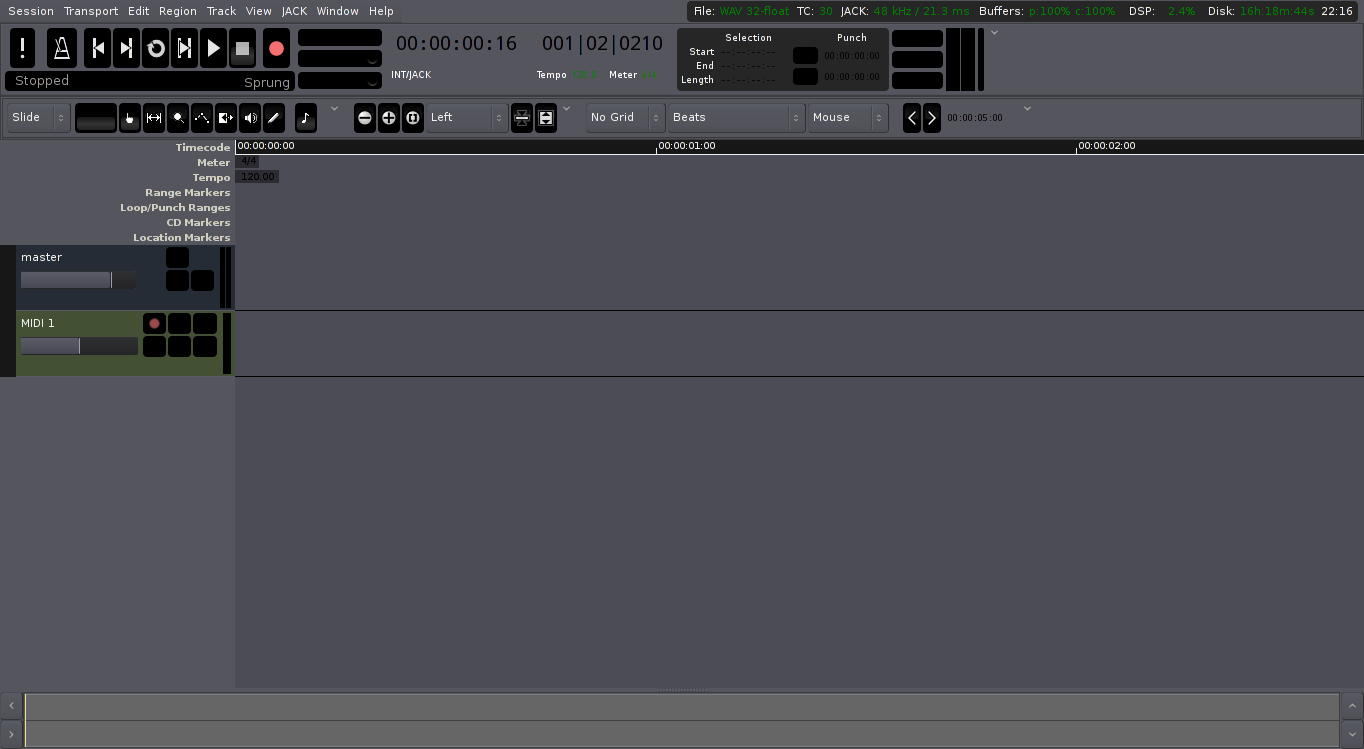The height and width of the screenshot is (749, 1364).
Task: Click the zoom in plus icon
Action: tap(389, 118)
